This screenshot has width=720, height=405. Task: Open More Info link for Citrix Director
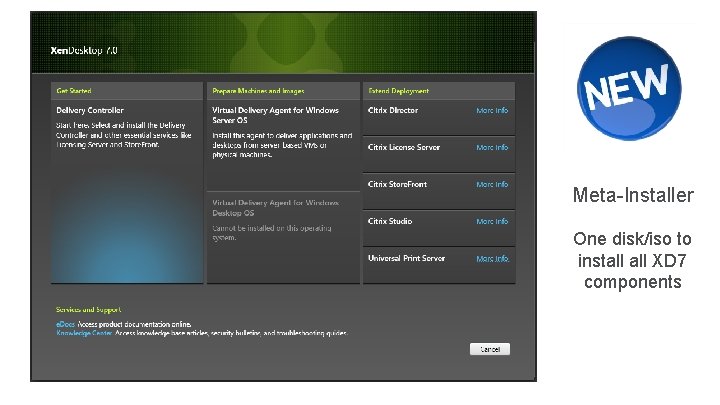(x=492, y=111)
